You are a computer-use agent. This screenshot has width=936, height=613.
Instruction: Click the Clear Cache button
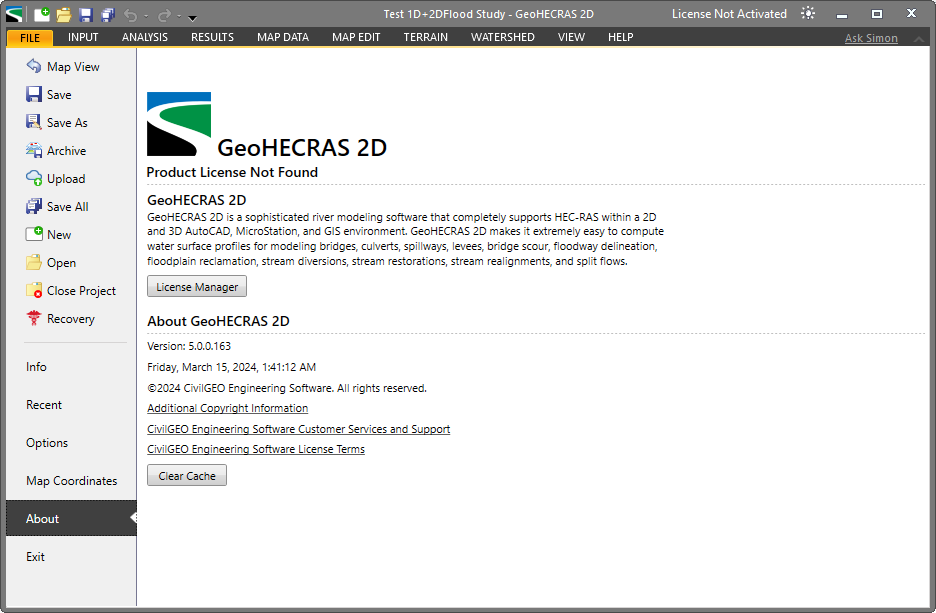187,476
